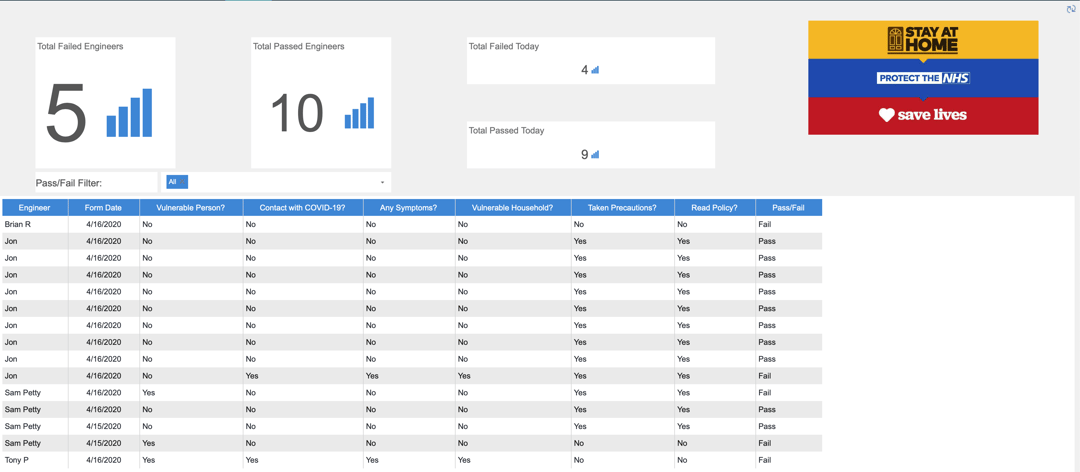The height and width of the screenshot is (472, 1080).
Task: Click the Read Policy? column header
Action: coord(714,207)
